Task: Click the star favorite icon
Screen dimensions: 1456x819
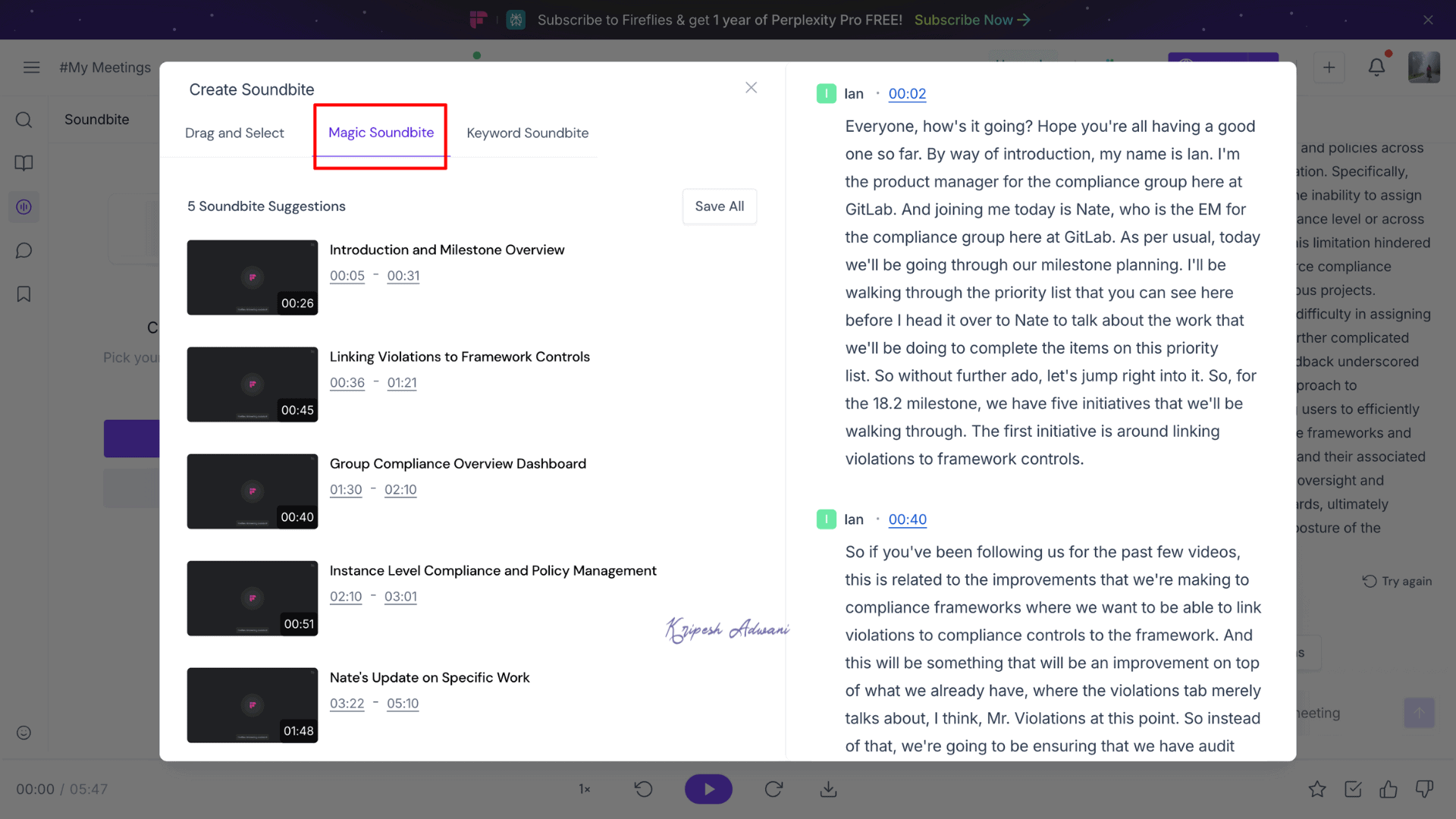Action: [1317, 789]
